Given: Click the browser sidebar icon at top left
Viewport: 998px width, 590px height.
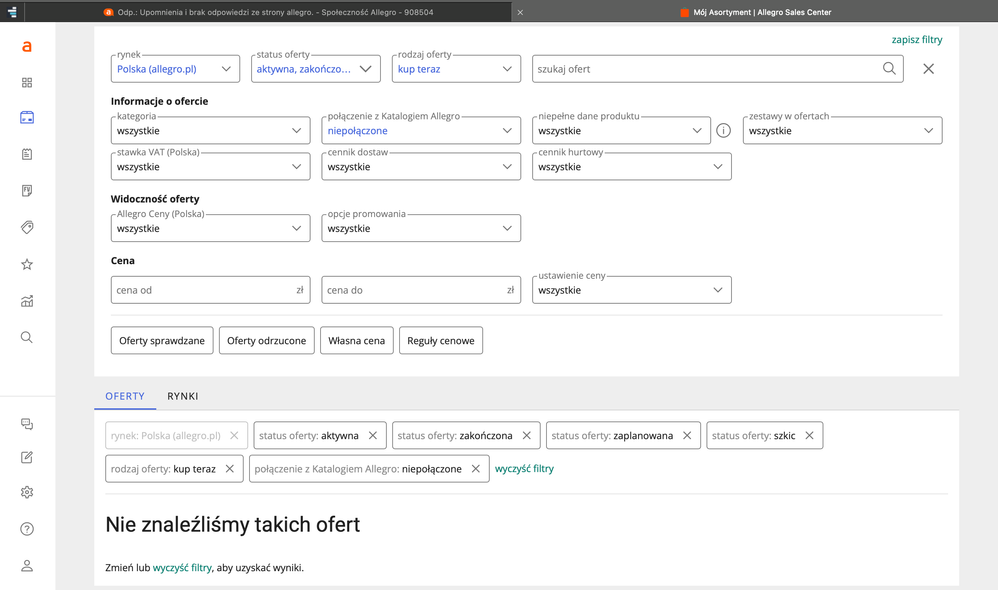Looking at the screenshot, I should 11,11.
